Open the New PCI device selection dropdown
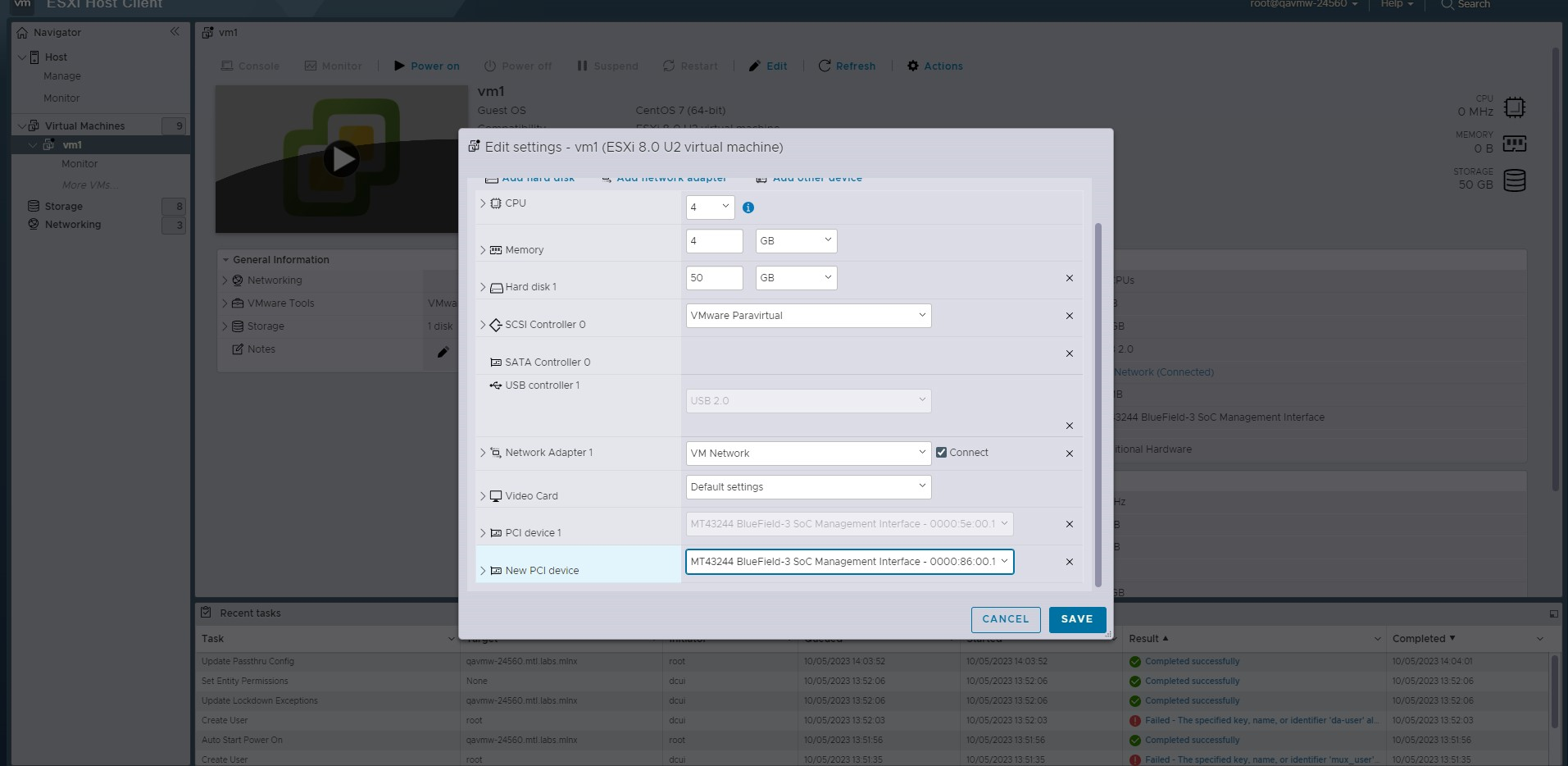 point(849,562)
